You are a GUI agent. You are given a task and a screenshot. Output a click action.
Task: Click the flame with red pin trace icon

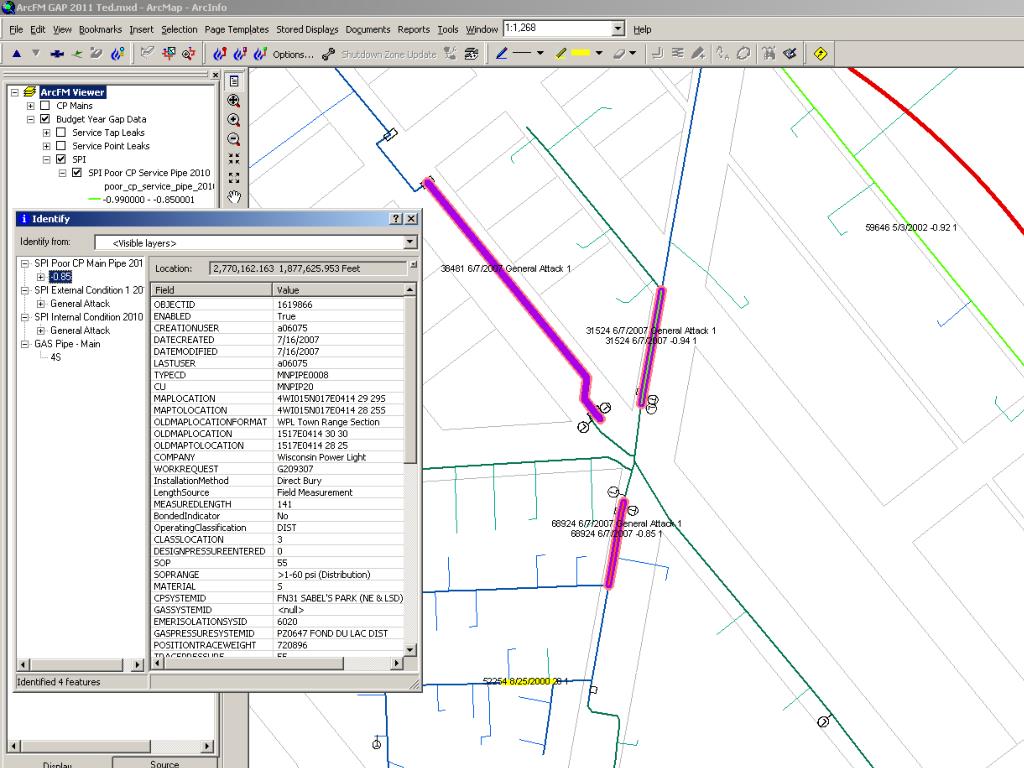(220, 54)
